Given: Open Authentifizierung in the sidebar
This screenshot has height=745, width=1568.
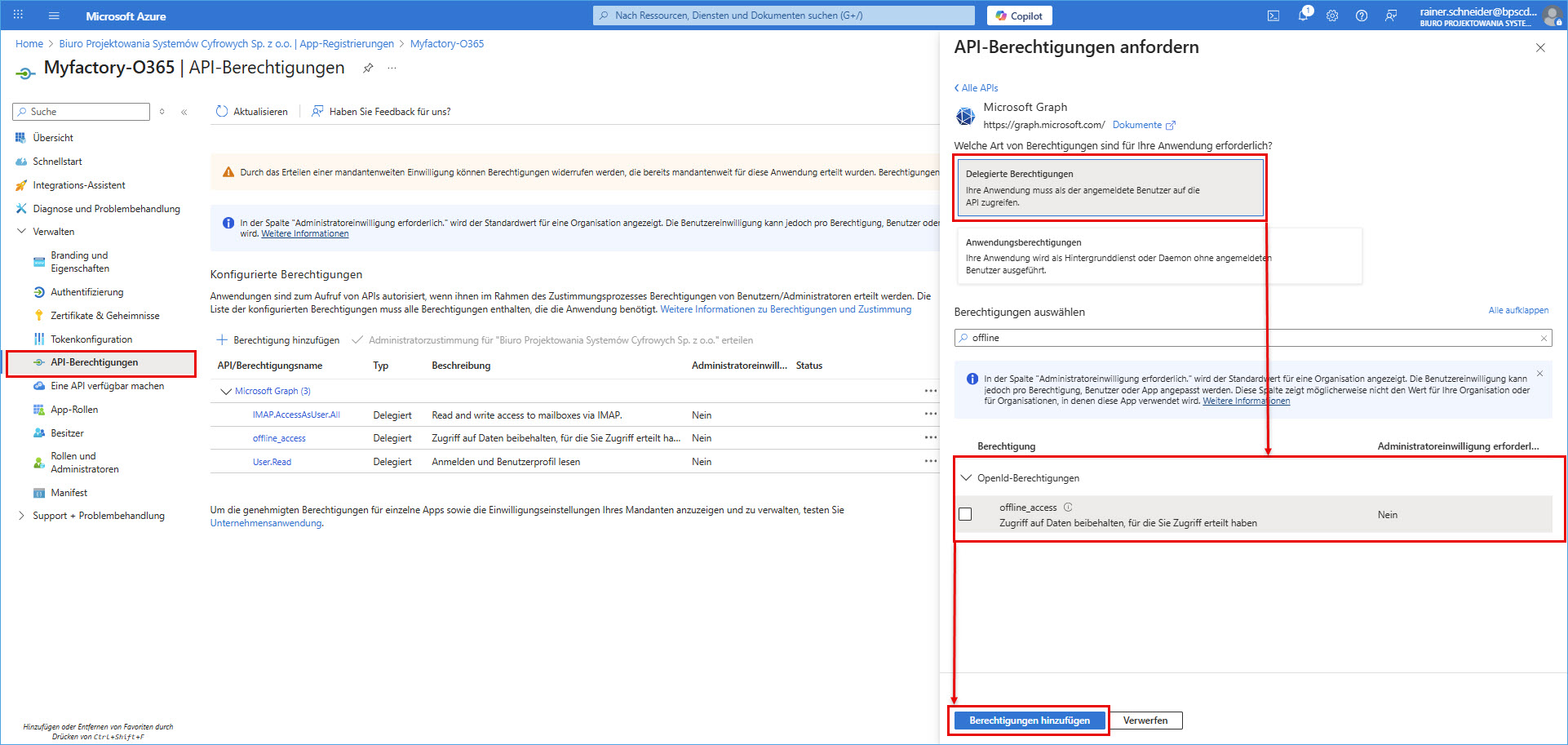Looking at the screenshot, I should (87, 292).
